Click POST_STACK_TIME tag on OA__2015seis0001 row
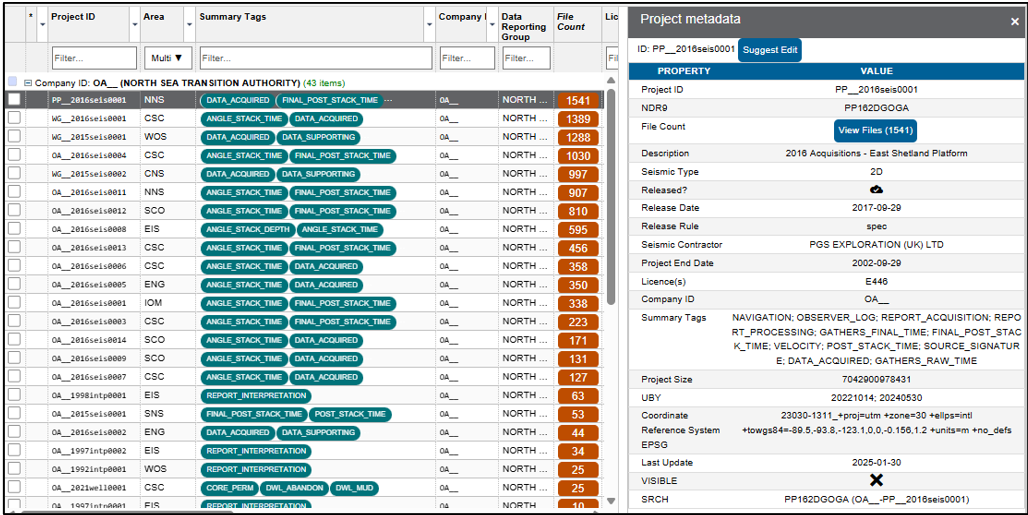The image size is (1028, 515). pyautogui.click(x=350, y=414)
